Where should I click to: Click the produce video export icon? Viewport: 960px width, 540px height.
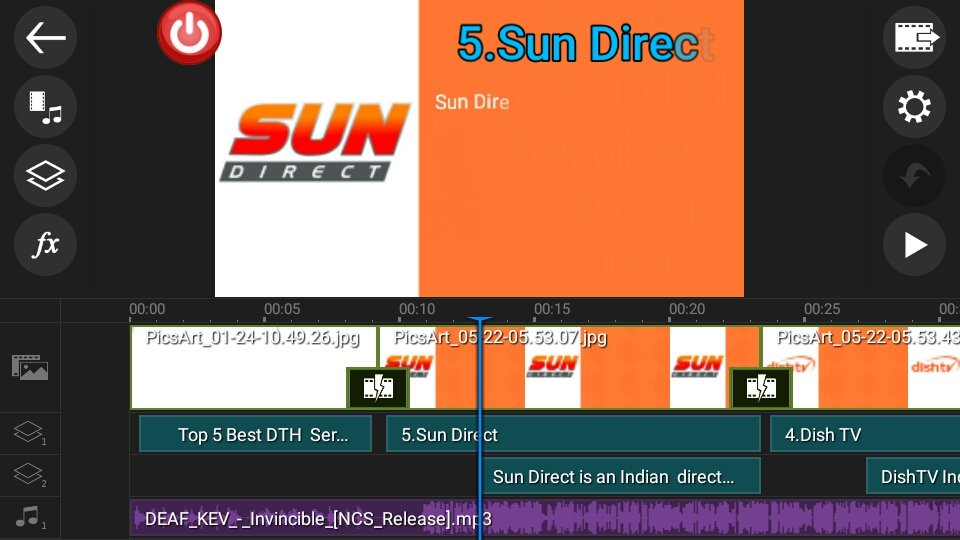(915, 38)
